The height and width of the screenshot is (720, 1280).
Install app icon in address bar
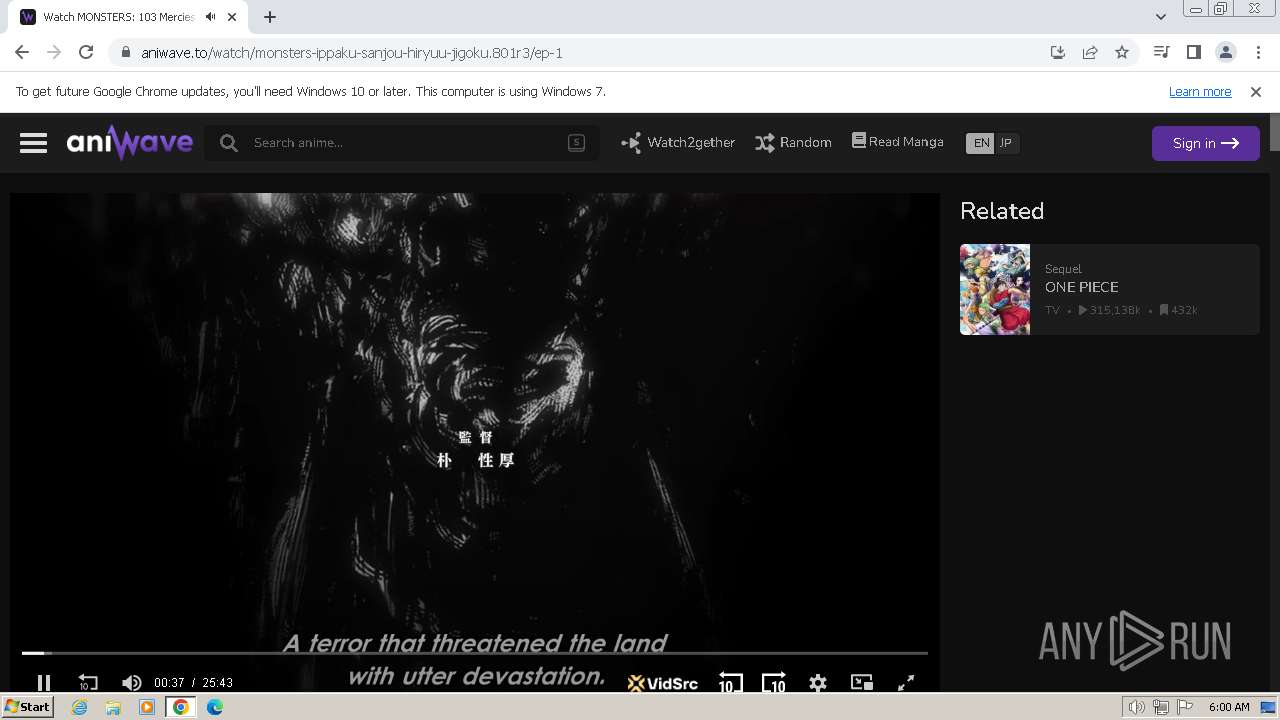(1058, 52)
